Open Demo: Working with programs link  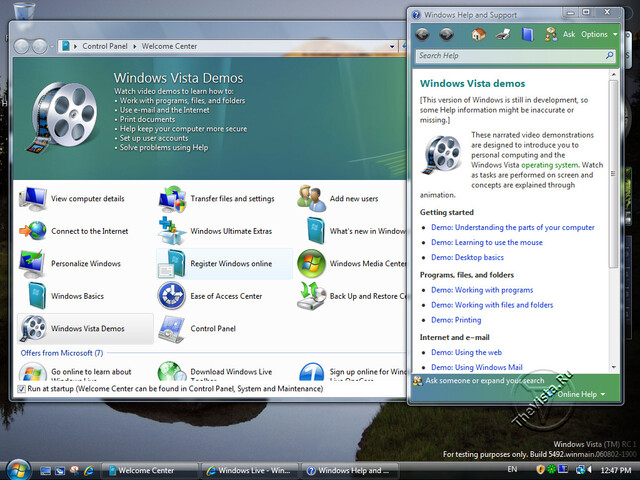[482, 290]
